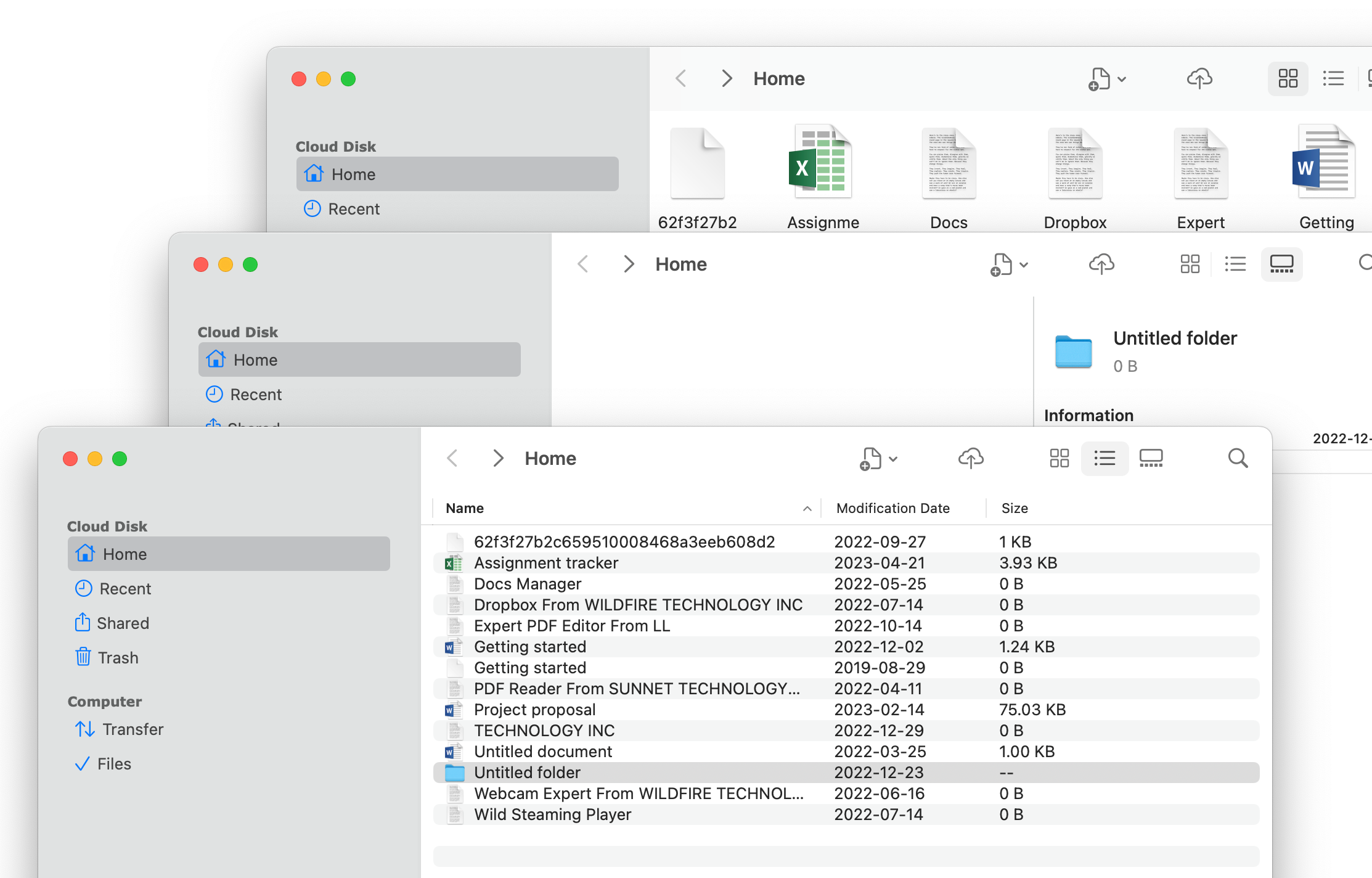The height and width of the screenshot is (878, 1372).
Task: Switch middle window to list view
Action: 1235,264
